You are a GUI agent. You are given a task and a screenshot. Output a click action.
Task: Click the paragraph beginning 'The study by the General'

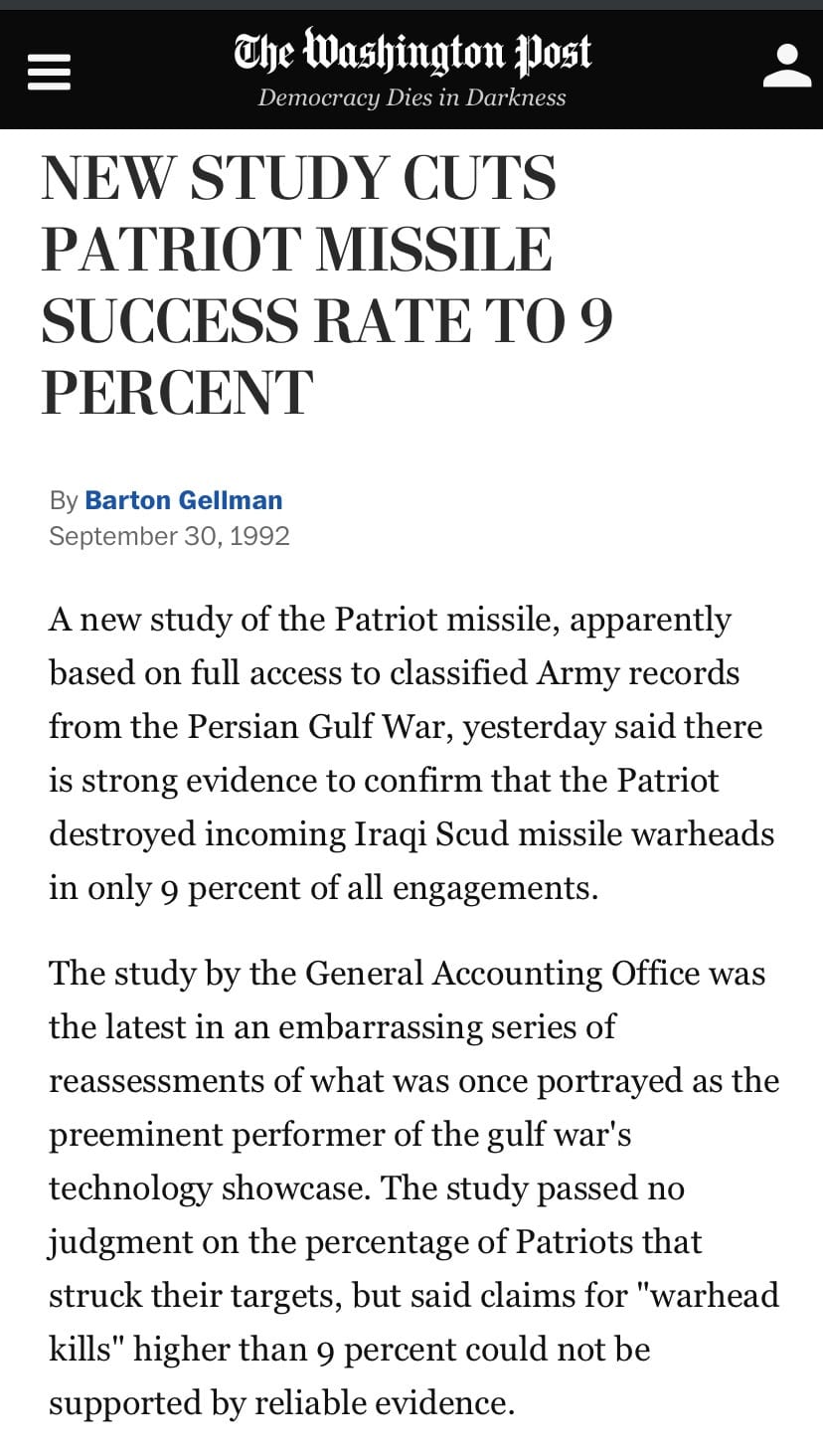413,1187
